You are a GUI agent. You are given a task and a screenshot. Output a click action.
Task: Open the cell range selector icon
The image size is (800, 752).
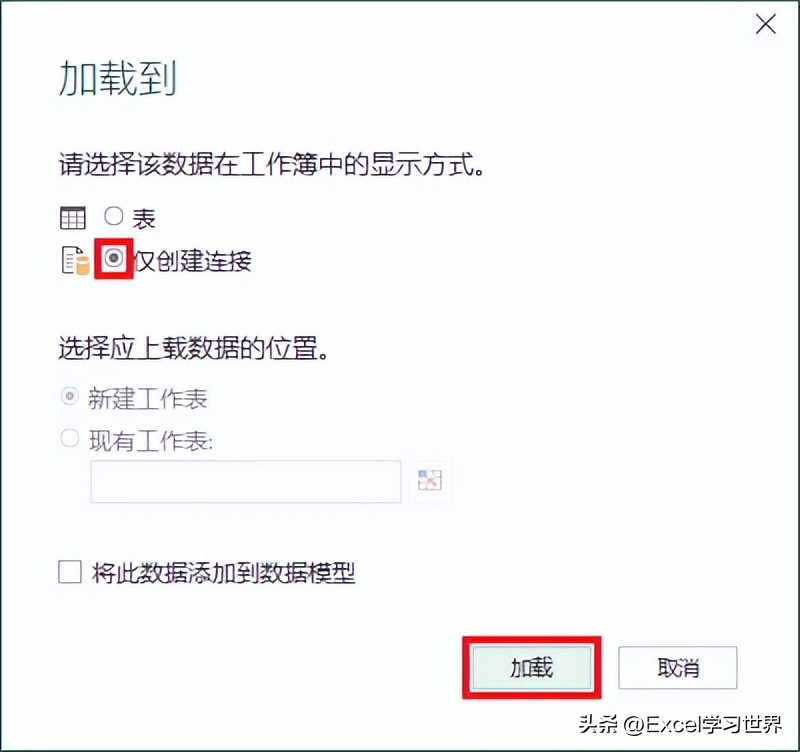click(430, 480)
